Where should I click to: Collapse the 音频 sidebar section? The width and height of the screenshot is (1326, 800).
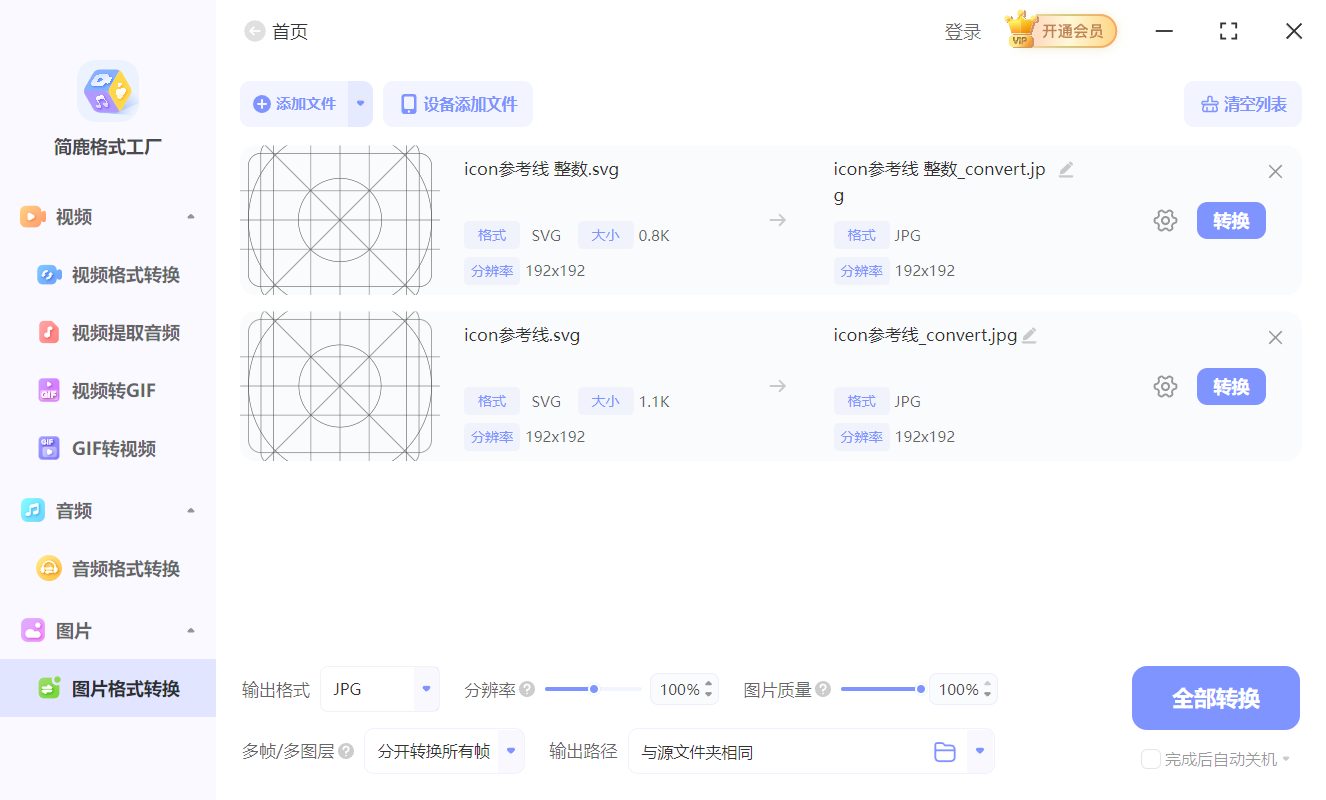(x=191, y=511)
